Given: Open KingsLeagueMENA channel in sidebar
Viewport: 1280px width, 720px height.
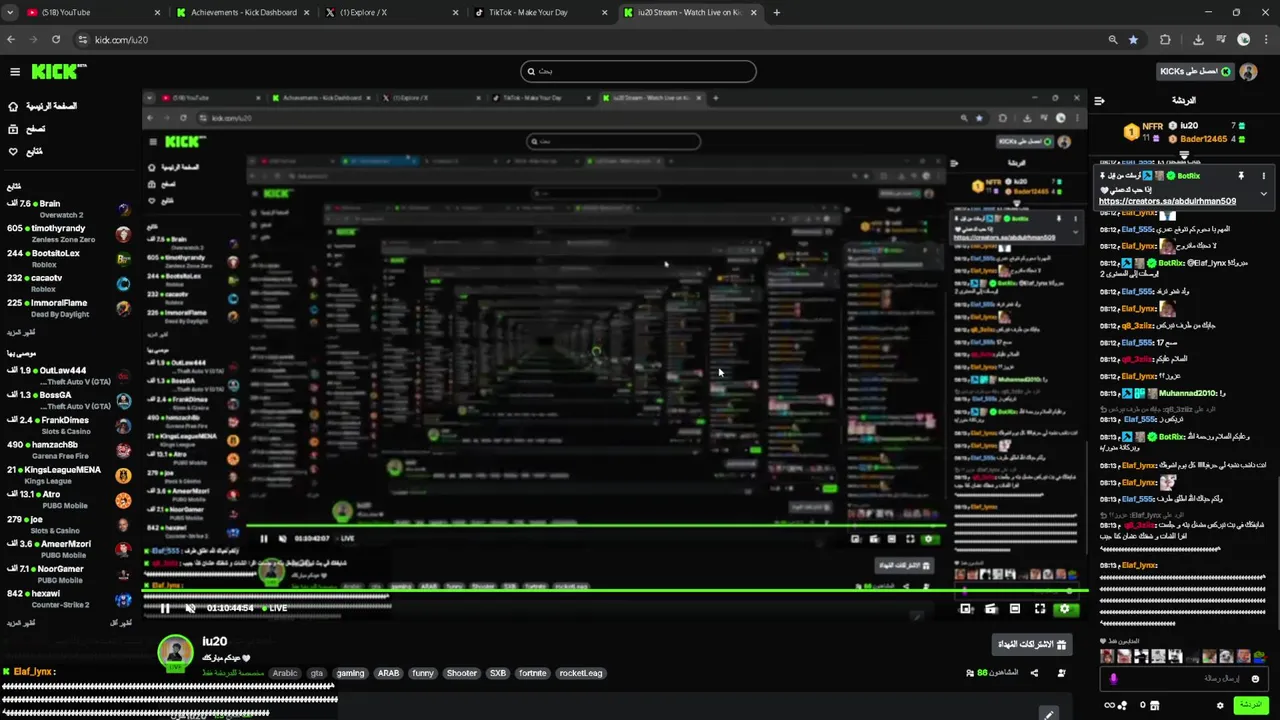Looking at the screenshot, I should coord(68,475).
